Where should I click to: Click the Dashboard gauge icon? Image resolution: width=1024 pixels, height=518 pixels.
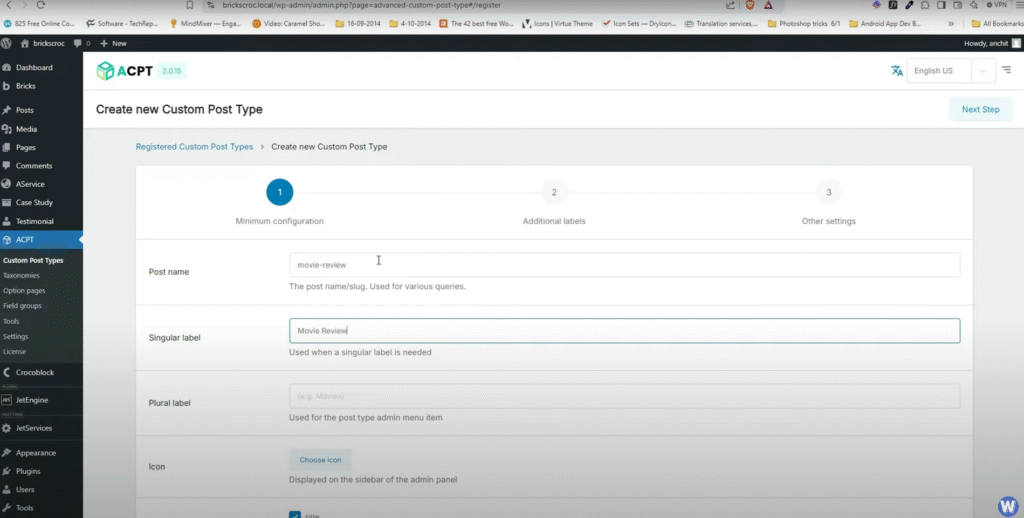(7, 67)
